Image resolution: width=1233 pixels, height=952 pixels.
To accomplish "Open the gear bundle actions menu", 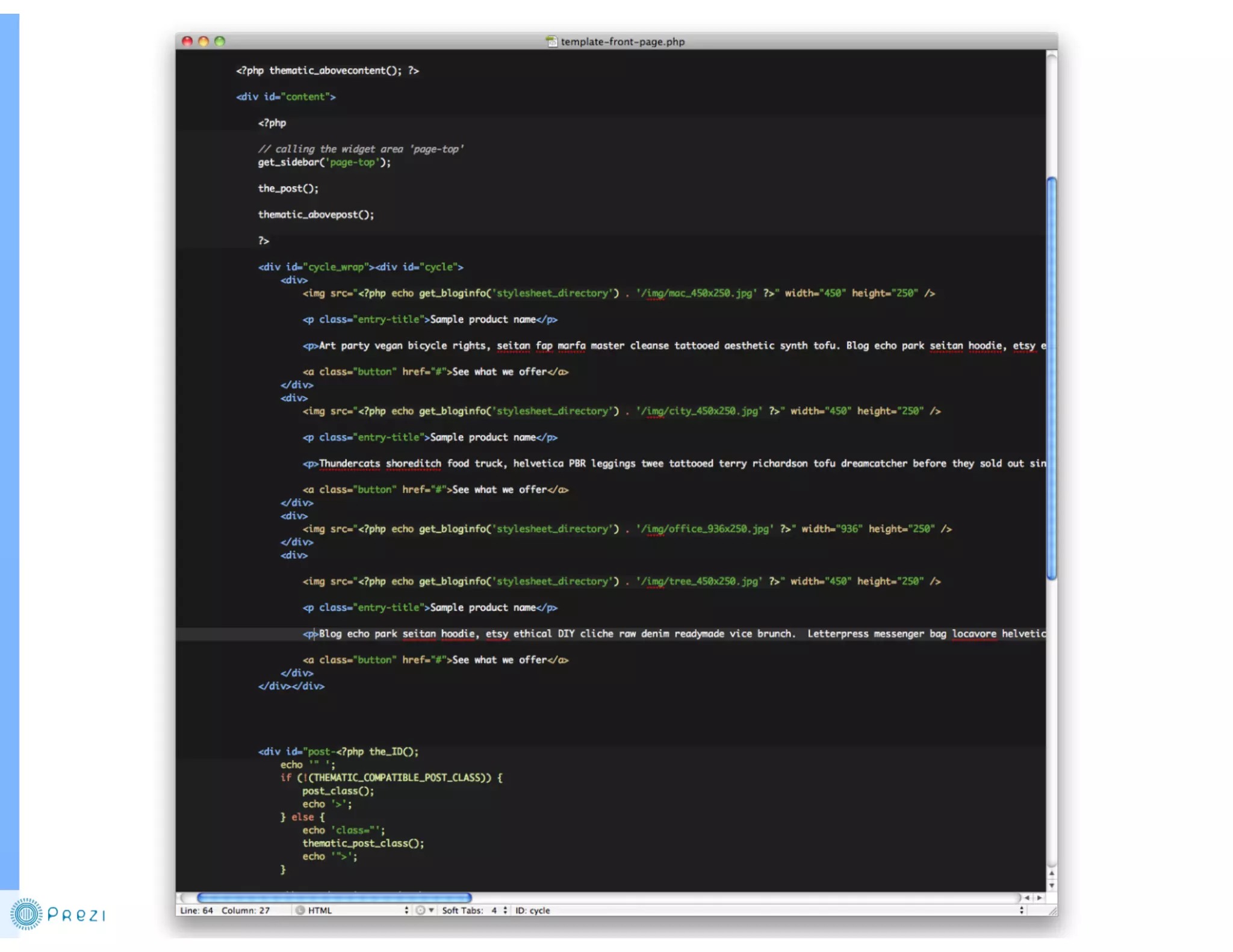I will pos(424,910).
